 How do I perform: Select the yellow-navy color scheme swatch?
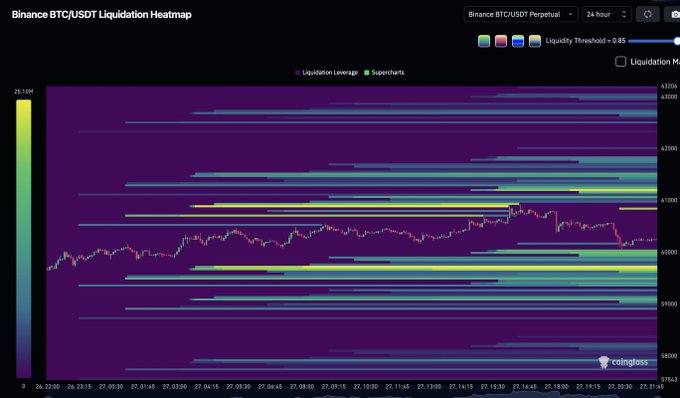(535, 41)
